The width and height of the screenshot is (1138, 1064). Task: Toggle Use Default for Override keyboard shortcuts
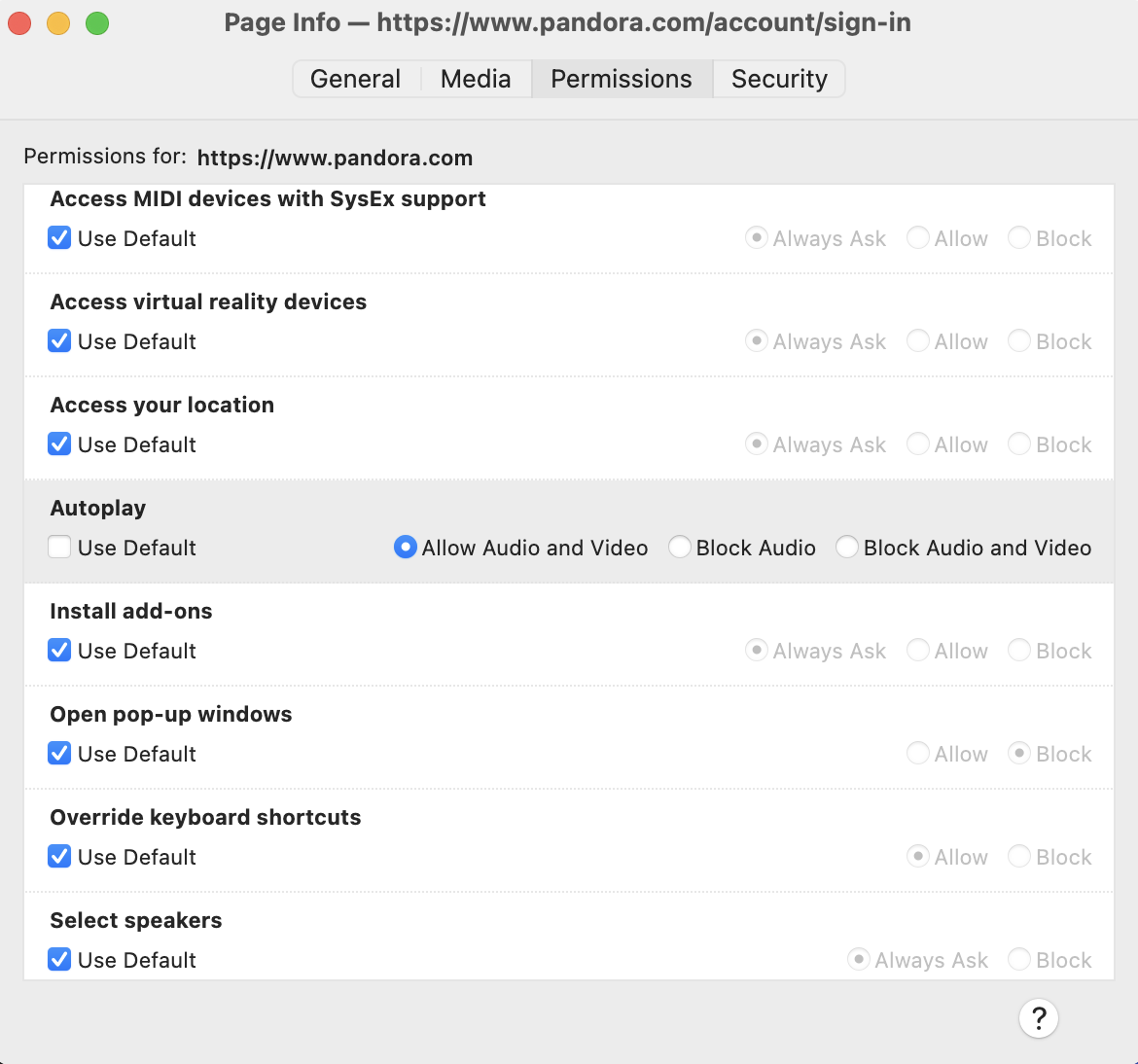coord(60,857)
